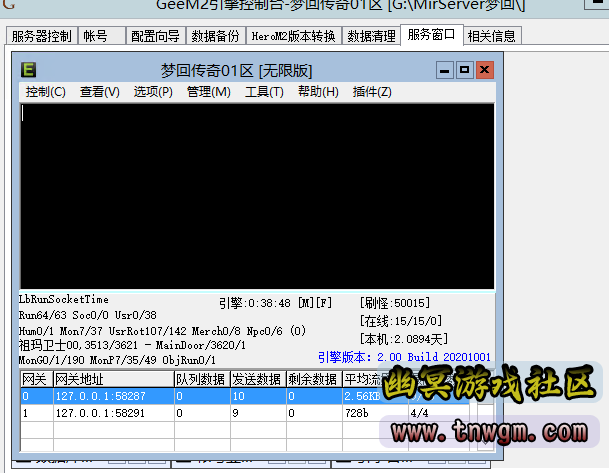Click the [在线:15/15/0] status text
Viewport: 609px width, 473px height.
[401, 321]
